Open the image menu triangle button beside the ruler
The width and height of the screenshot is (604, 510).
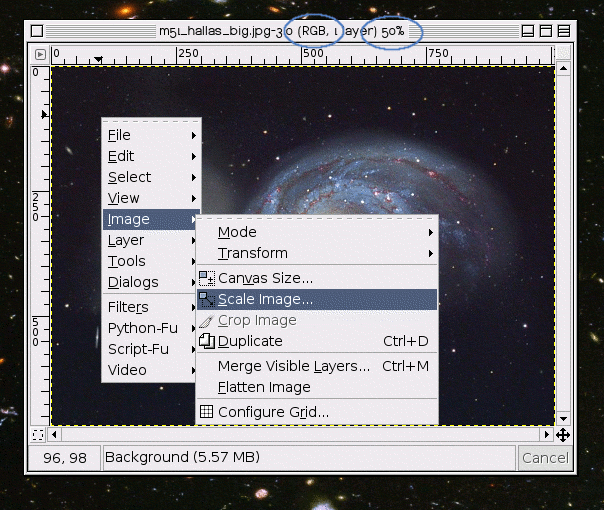40,54
